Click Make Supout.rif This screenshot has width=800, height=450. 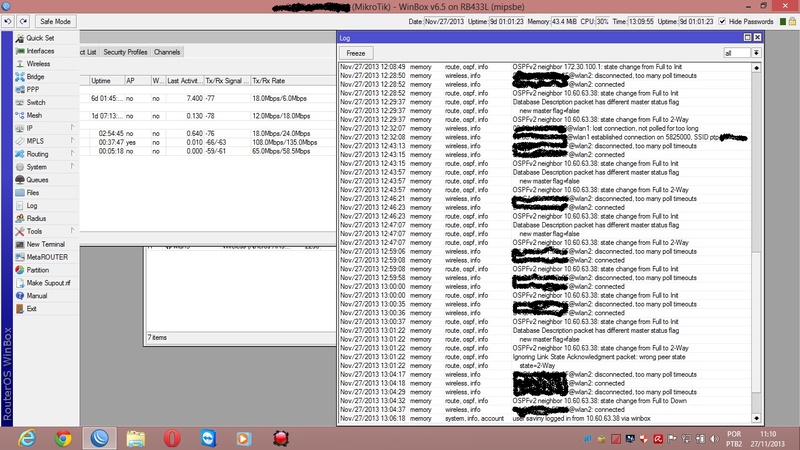click(48, 283)
